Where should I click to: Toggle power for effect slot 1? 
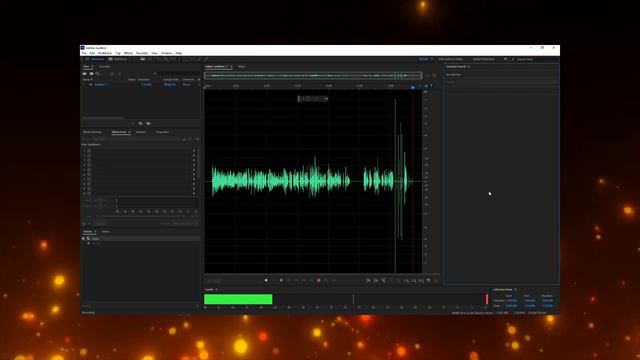(89, 150)
